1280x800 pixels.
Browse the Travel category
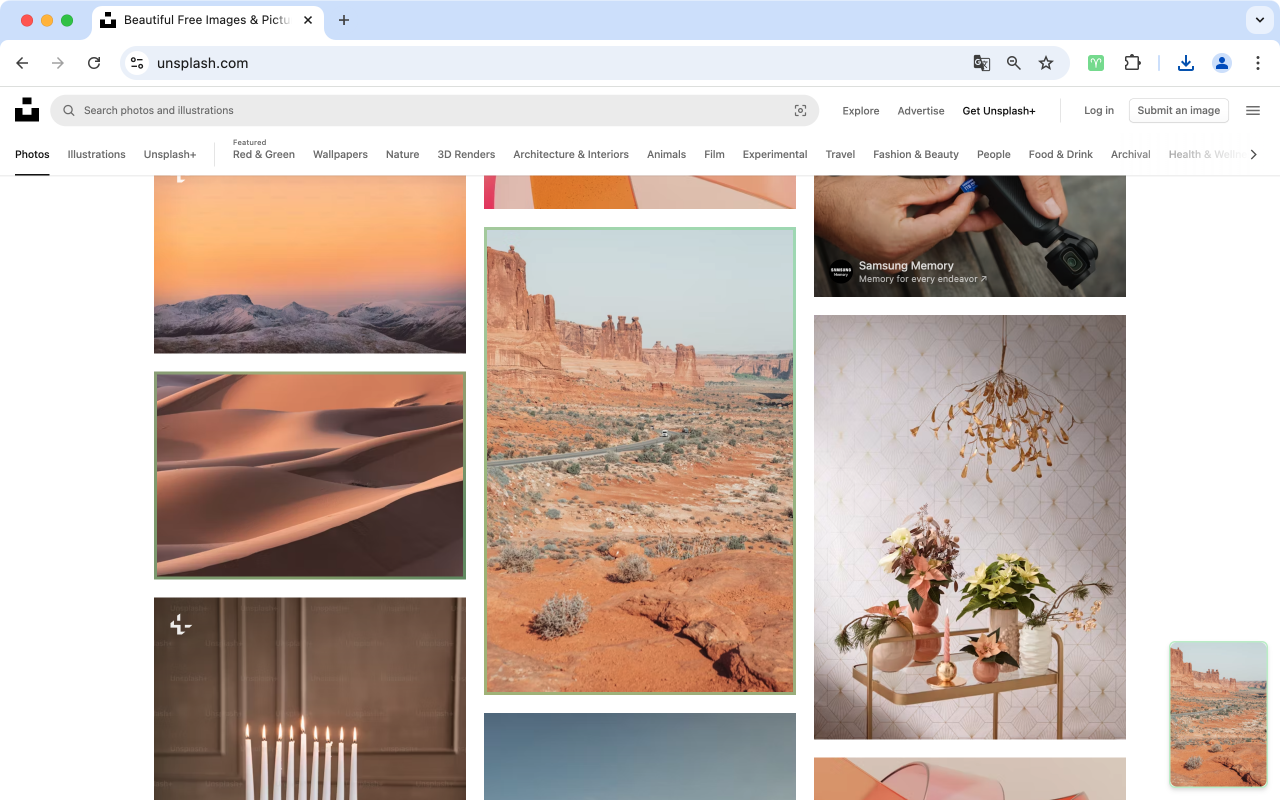click(x=840, y=155)
